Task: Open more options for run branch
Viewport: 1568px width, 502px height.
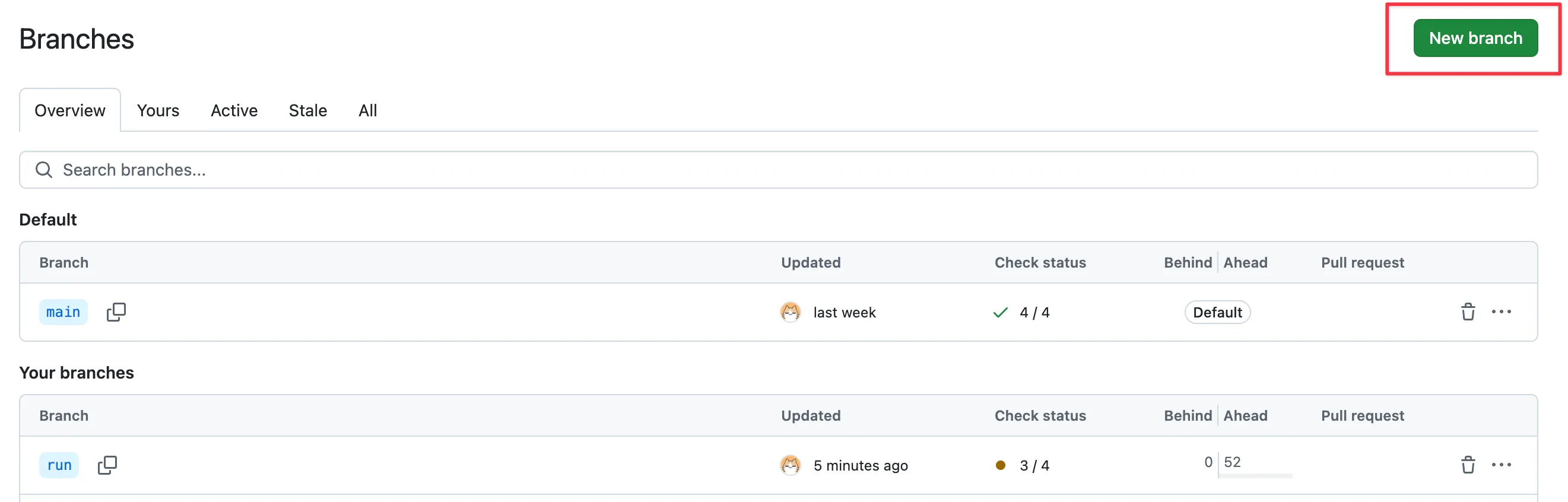Action: (1501, 465)
